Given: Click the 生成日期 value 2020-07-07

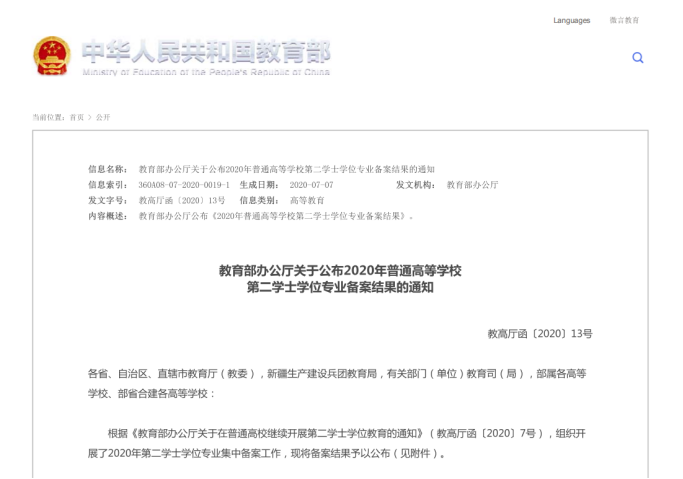Looking at the screenshot, I should (311, 185).
